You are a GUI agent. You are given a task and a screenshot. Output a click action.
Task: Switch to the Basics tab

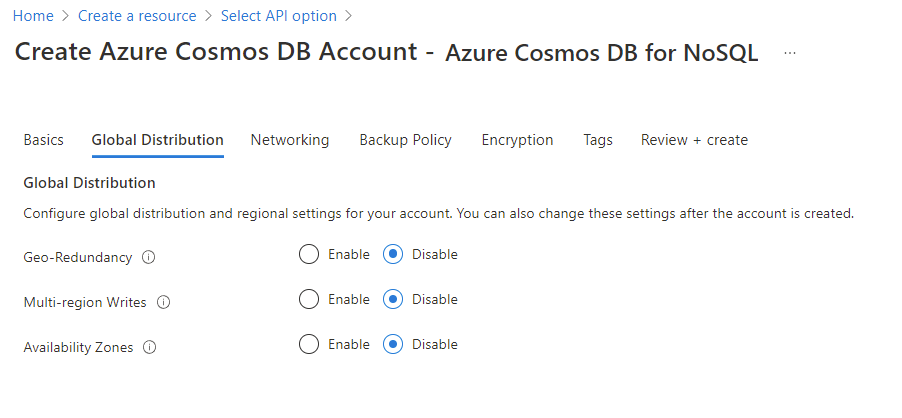[x=43, y=140]
